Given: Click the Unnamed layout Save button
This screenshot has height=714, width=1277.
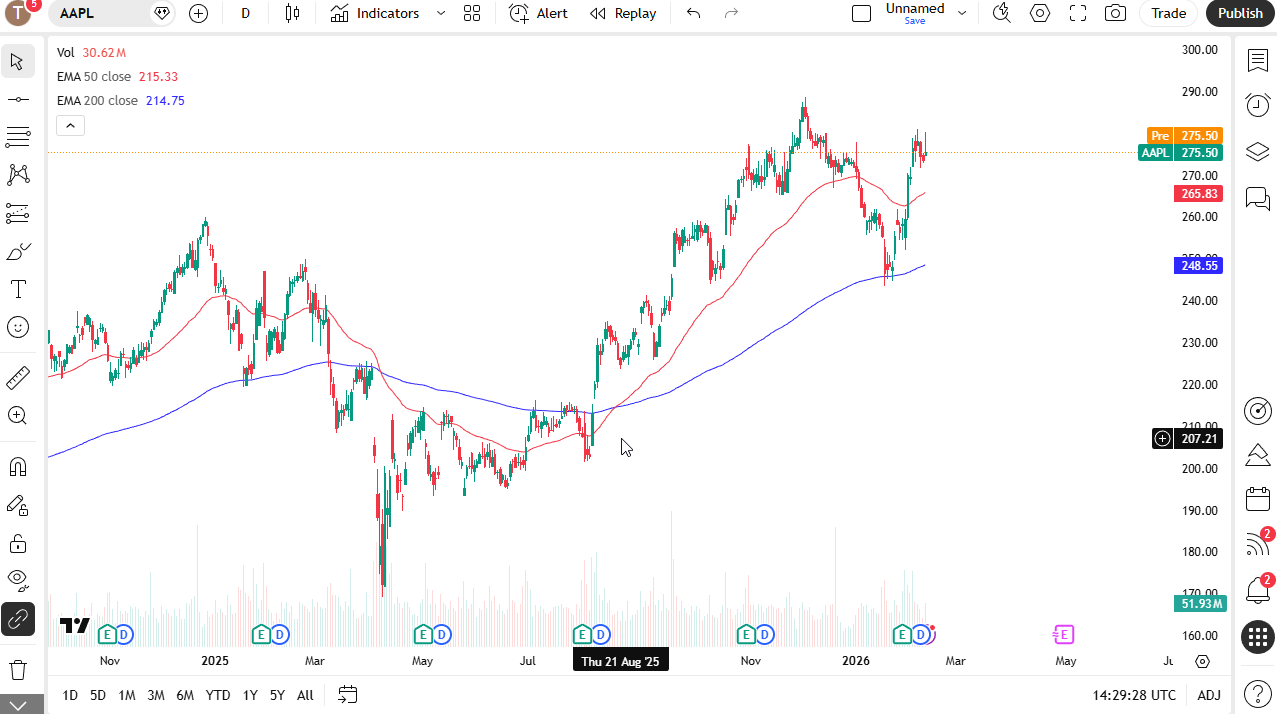Looking at the screenshot, I should (915, 20).
